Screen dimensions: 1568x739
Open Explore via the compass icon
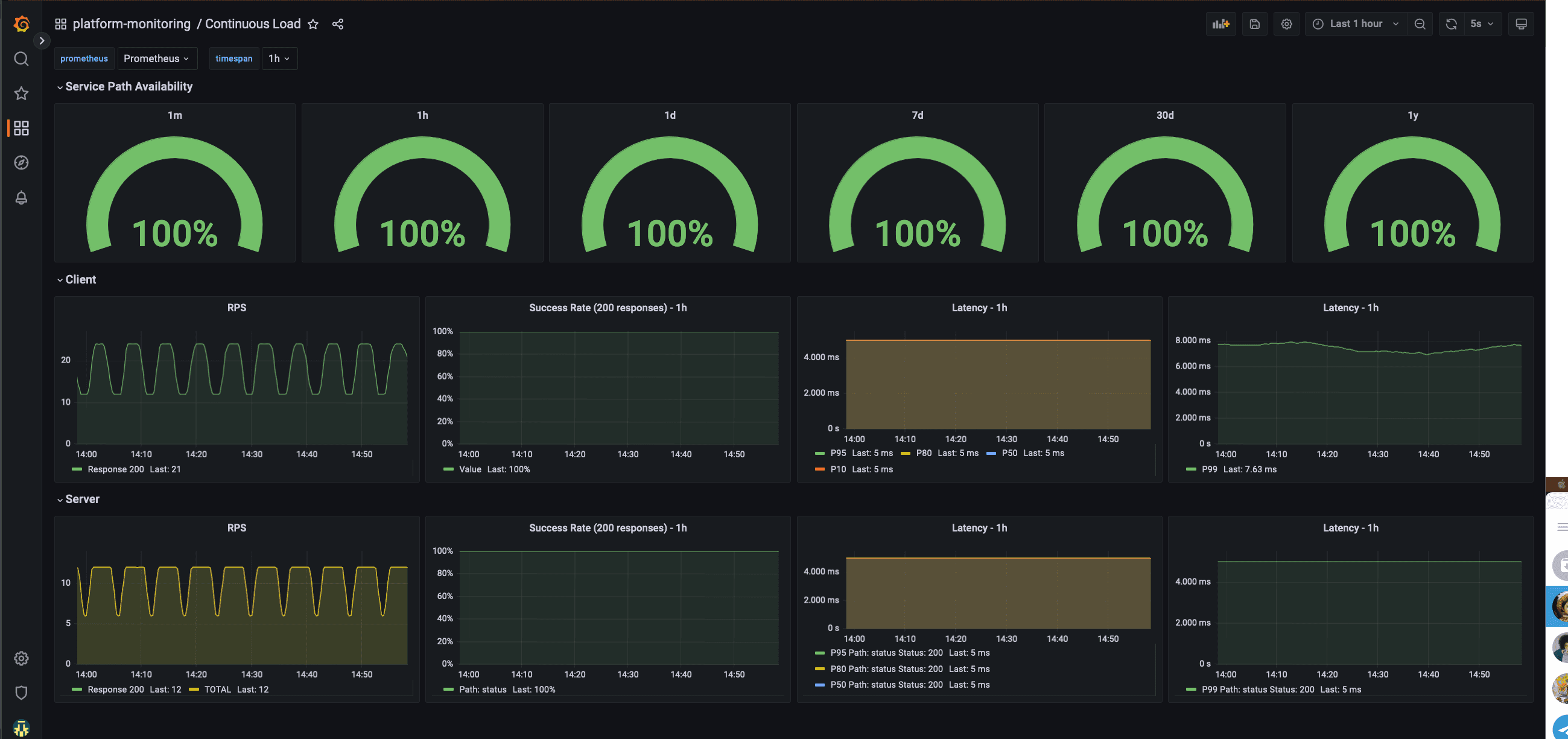[21, 162]
